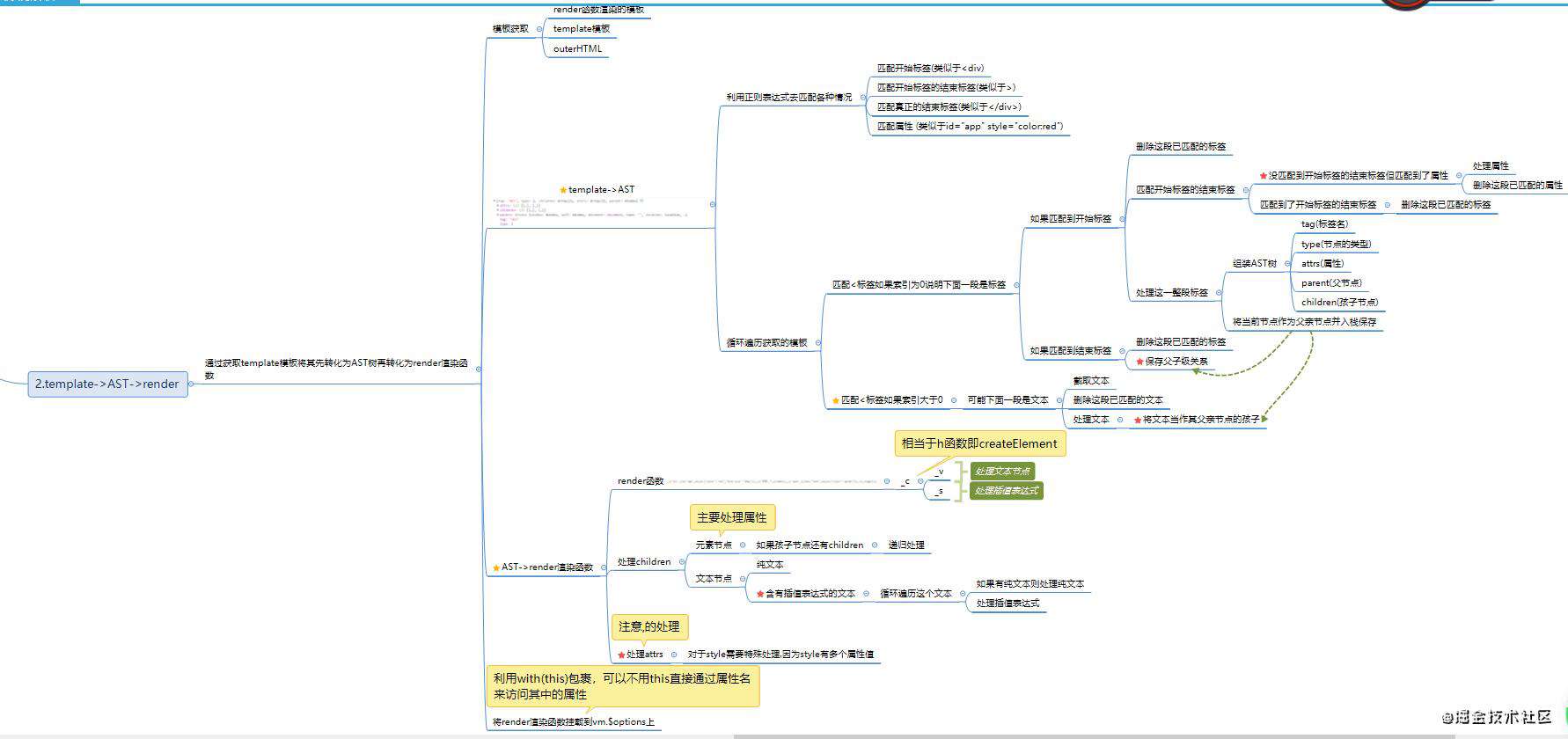Collapse the 处理attrs branch toggle
Image resolution: width=1568 pixels, height=739 pixels.
tap(674, 655)
